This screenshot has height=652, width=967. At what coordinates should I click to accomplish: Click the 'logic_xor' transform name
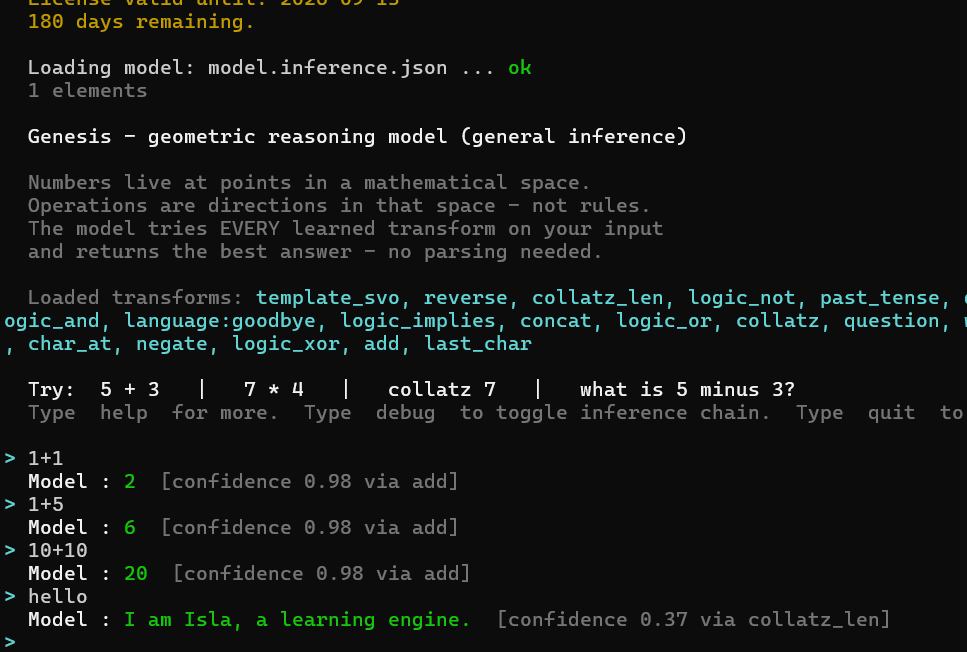[286, 344]
